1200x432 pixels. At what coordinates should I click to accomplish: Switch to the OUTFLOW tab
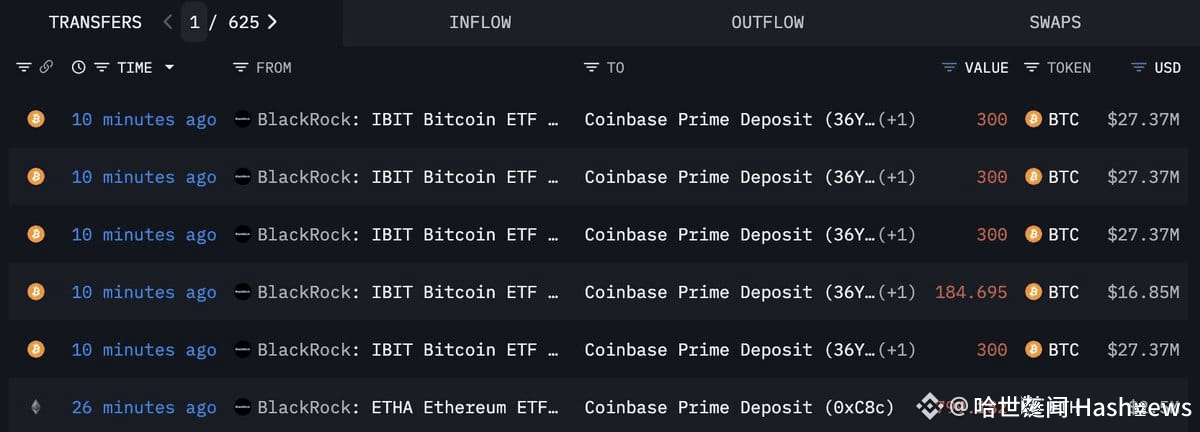(x=767, y=22)
